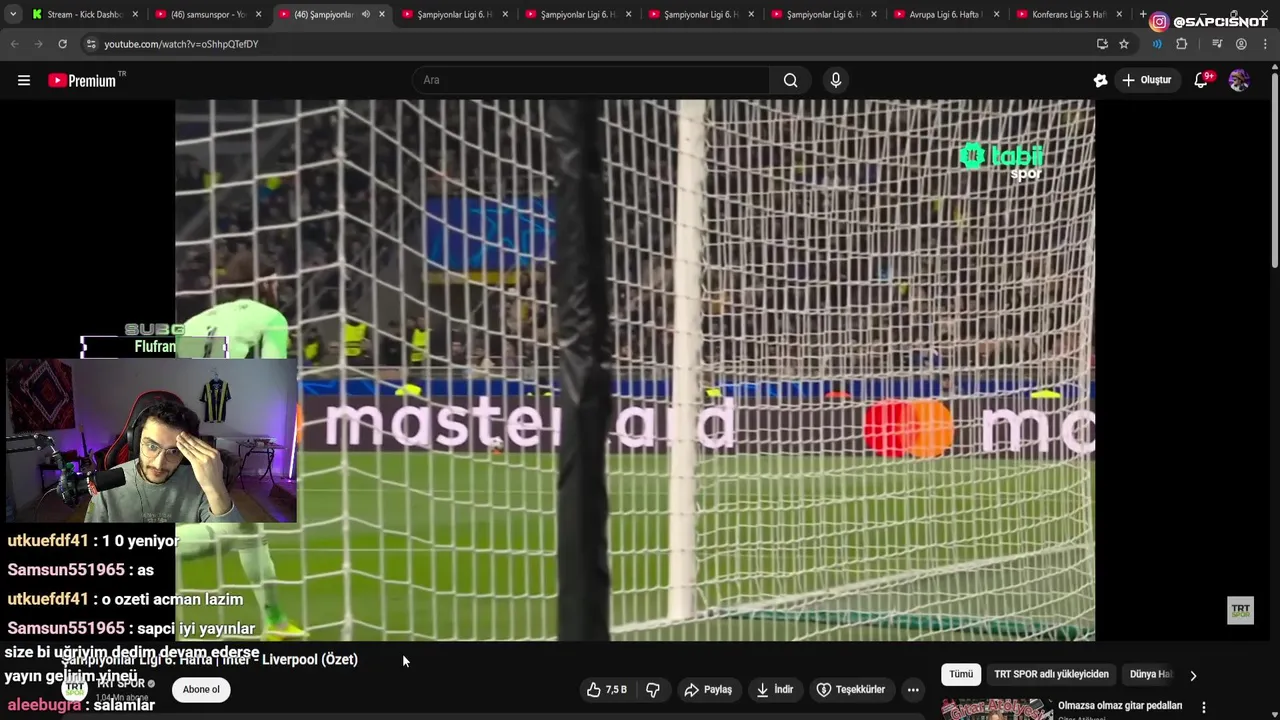Open YouTube notifications bell
This screenshot has width=1280, height=720.
pyautogui.click(x=1202, y=80)
